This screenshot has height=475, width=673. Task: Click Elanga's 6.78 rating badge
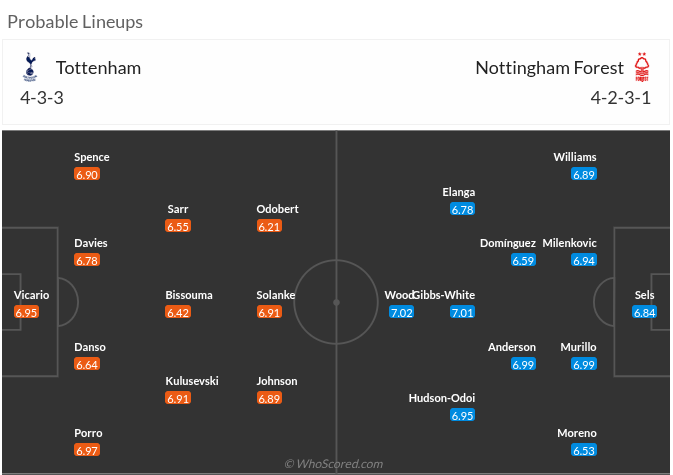point(462,209)
